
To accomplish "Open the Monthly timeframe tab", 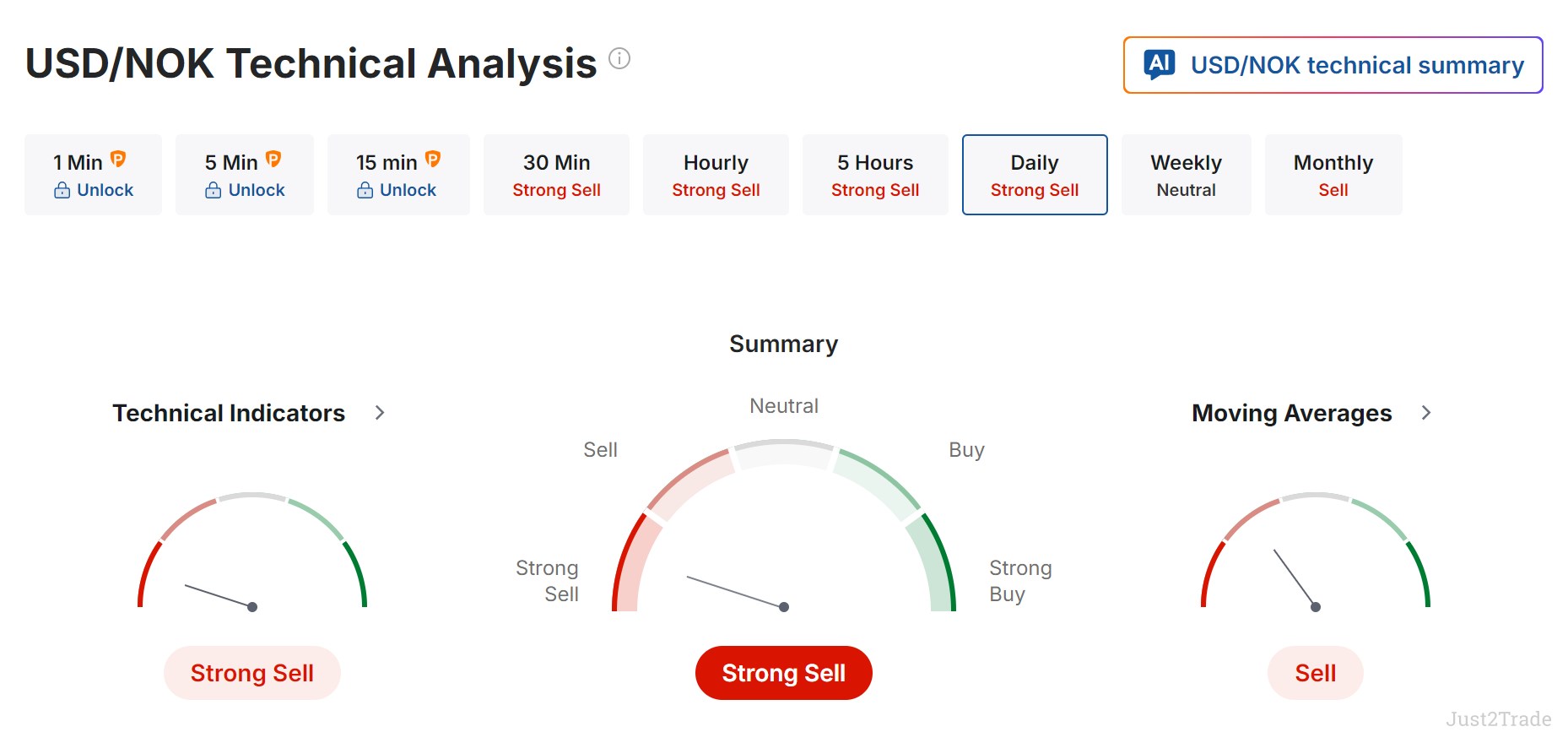I will (1333, 175).
